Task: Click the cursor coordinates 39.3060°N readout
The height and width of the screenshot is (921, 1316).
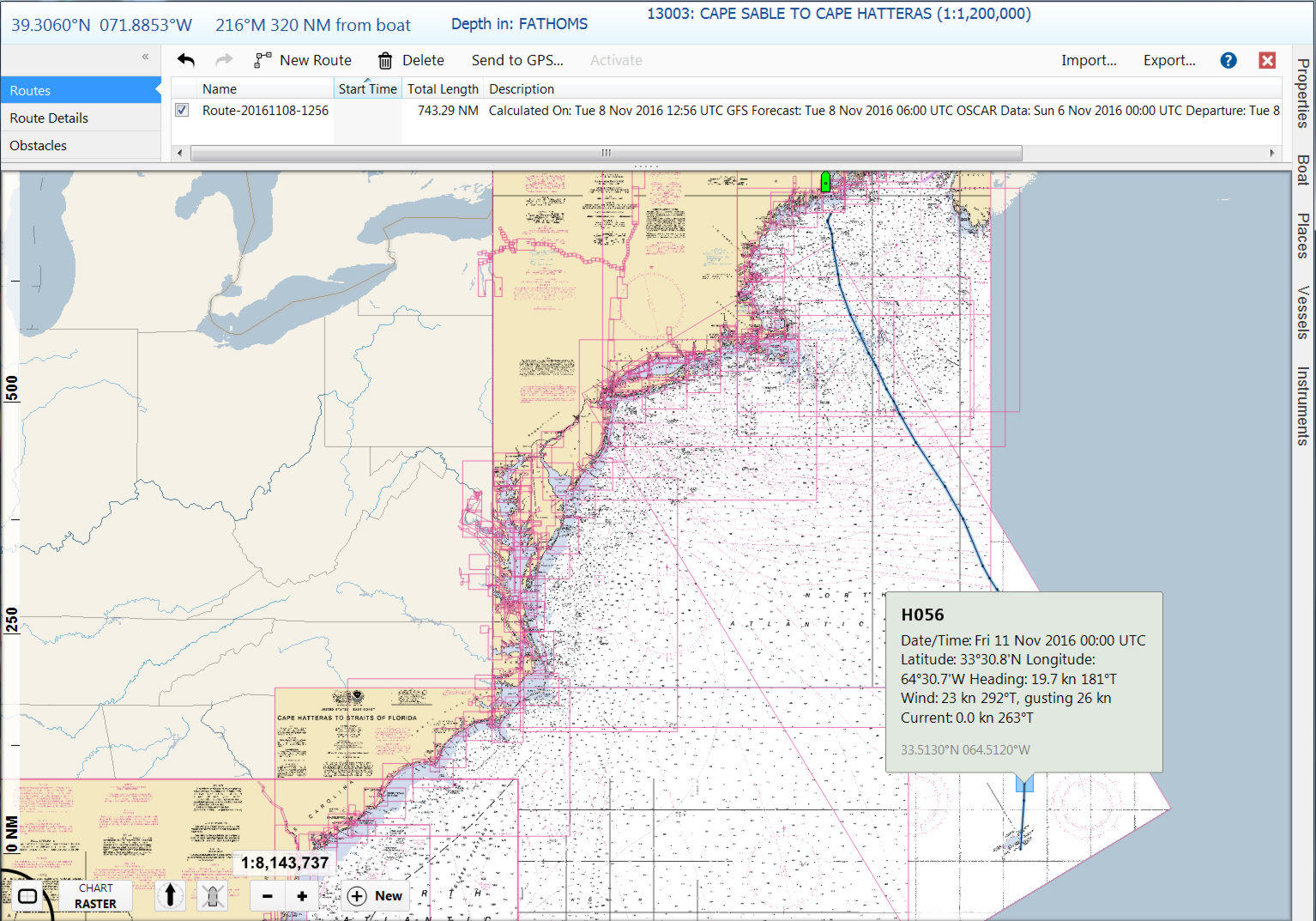Action: pos(101,25)
